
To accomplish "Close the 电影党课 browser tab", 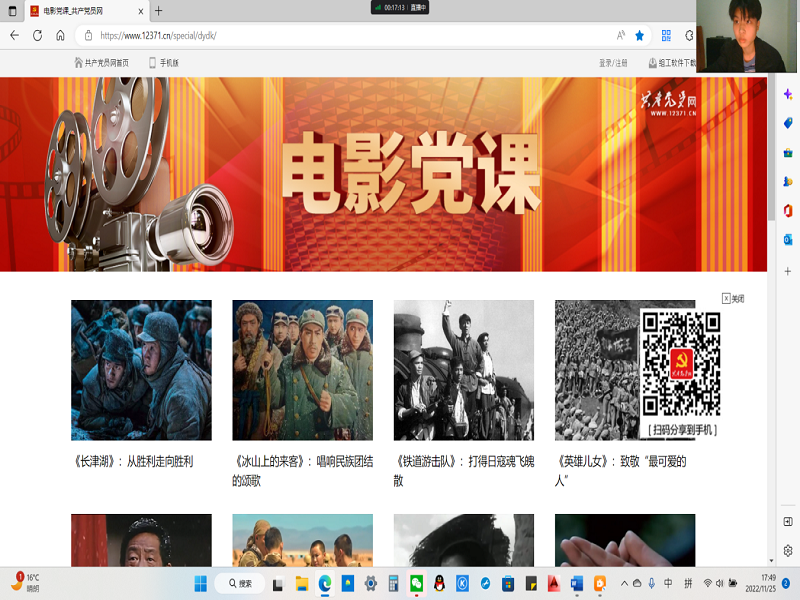I will tap(140, 11).
